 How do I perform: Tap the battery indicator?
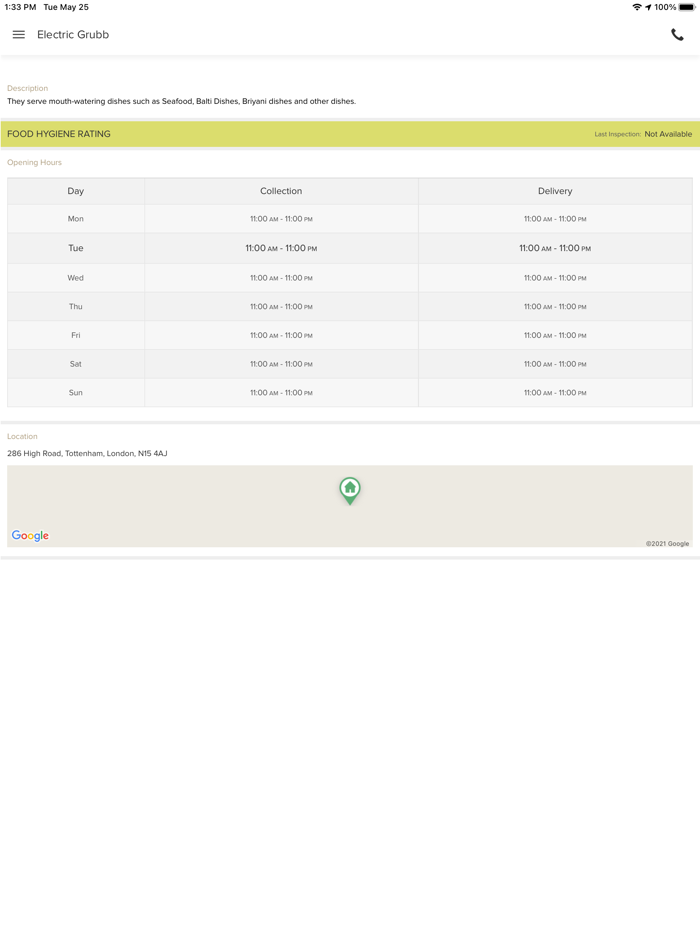pyautogui.click(x=686, y=7)
